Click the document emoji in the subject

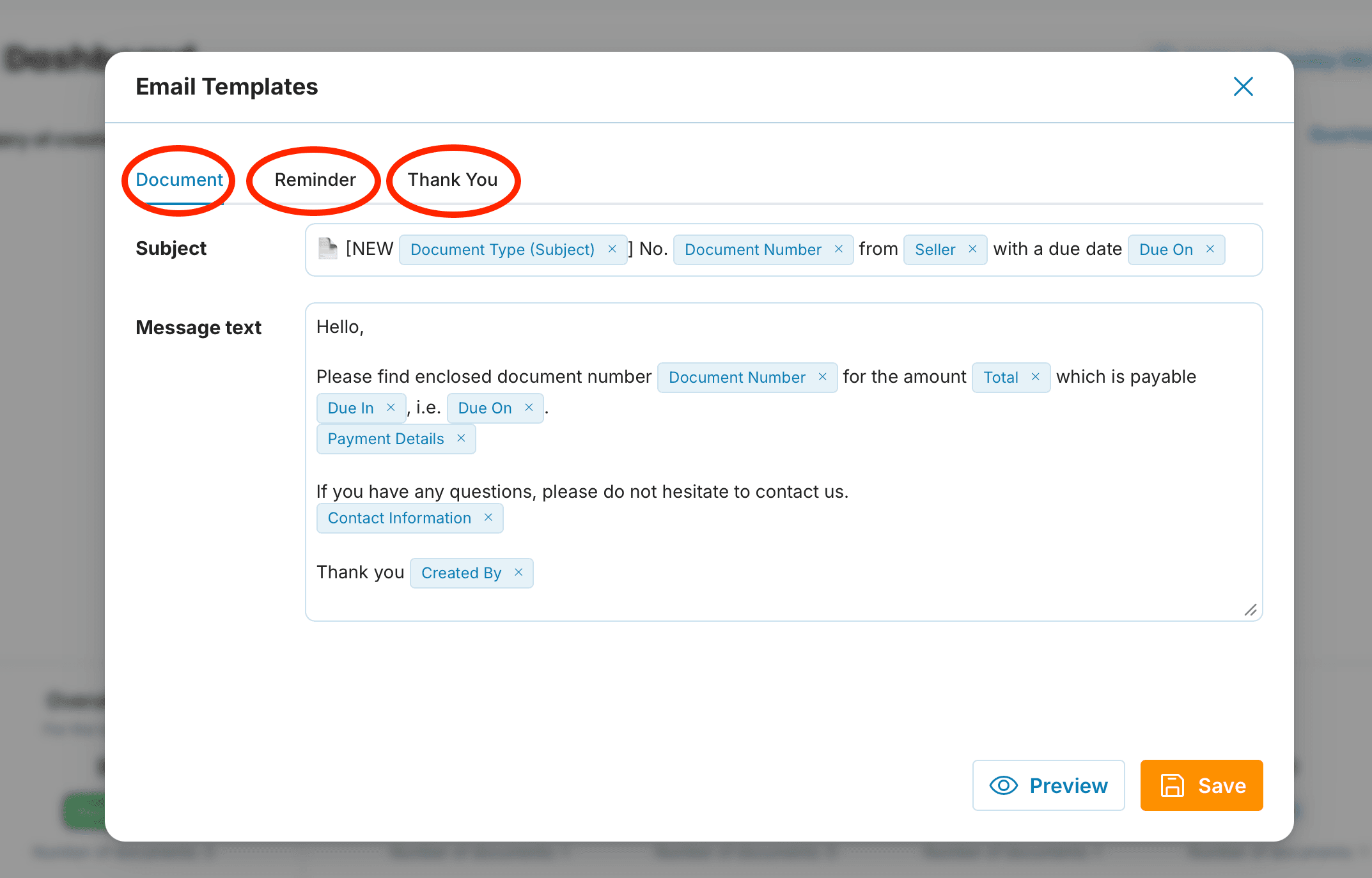click(x=328, y=249)
